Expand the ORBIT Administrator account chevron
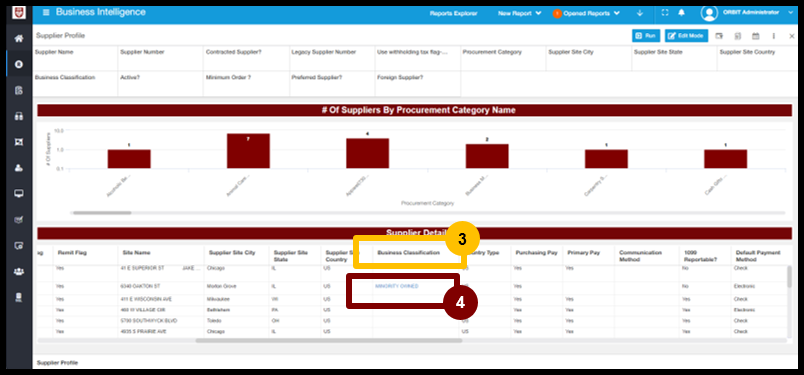 tap(790, 13)
